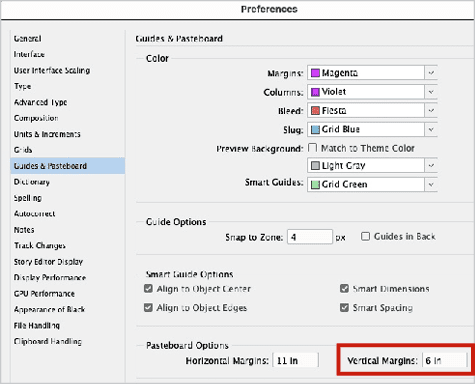Open the Slug color dropdown showing Grid Blue
Viewport: 475px width, 384px height.
point(372,129)
